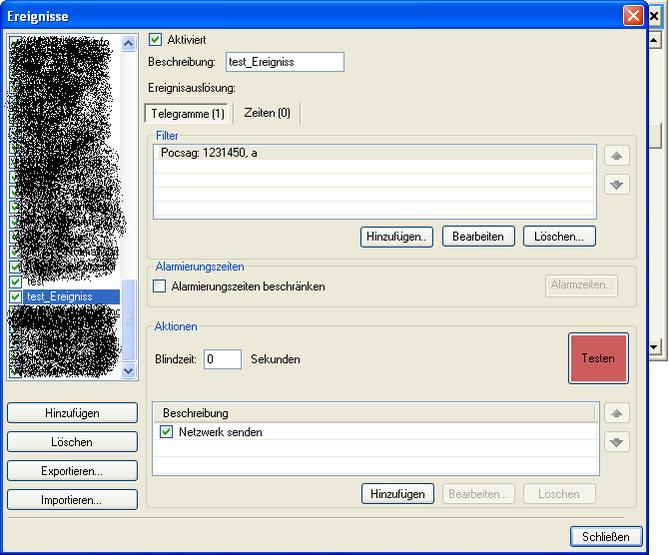Select the Telegramme (1) tab
This screenshot has width=669, height=555.
tap(188, 114)
